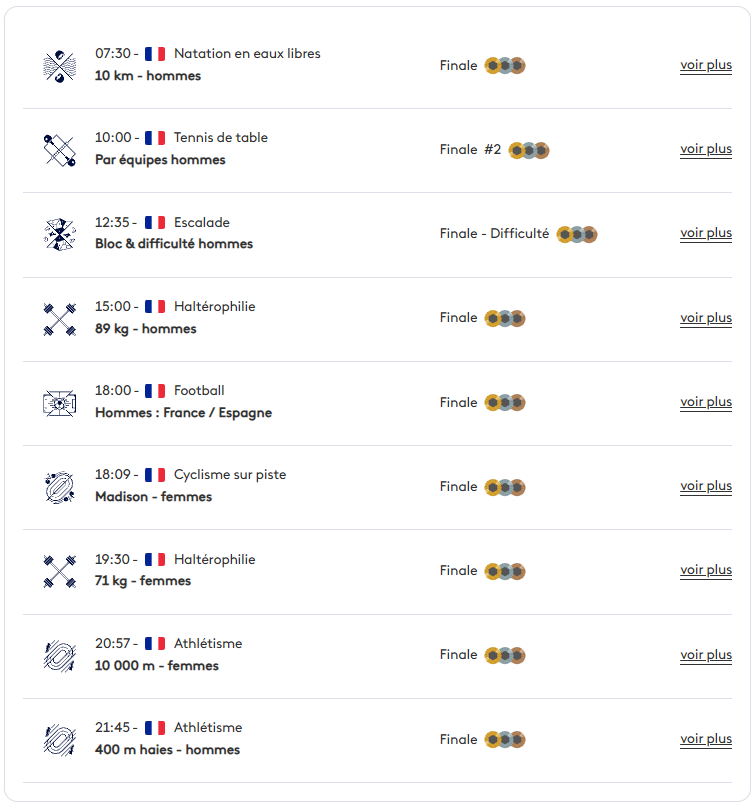Open 'voir plus' for Football France / Espagne

[x=705, y=402]
